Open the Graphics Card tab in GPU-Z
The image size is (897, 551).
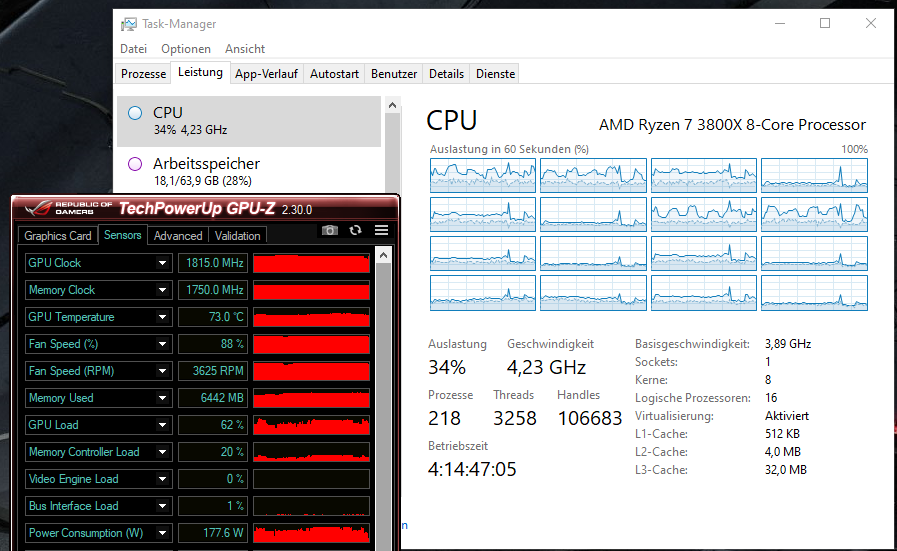click(58, 236)
